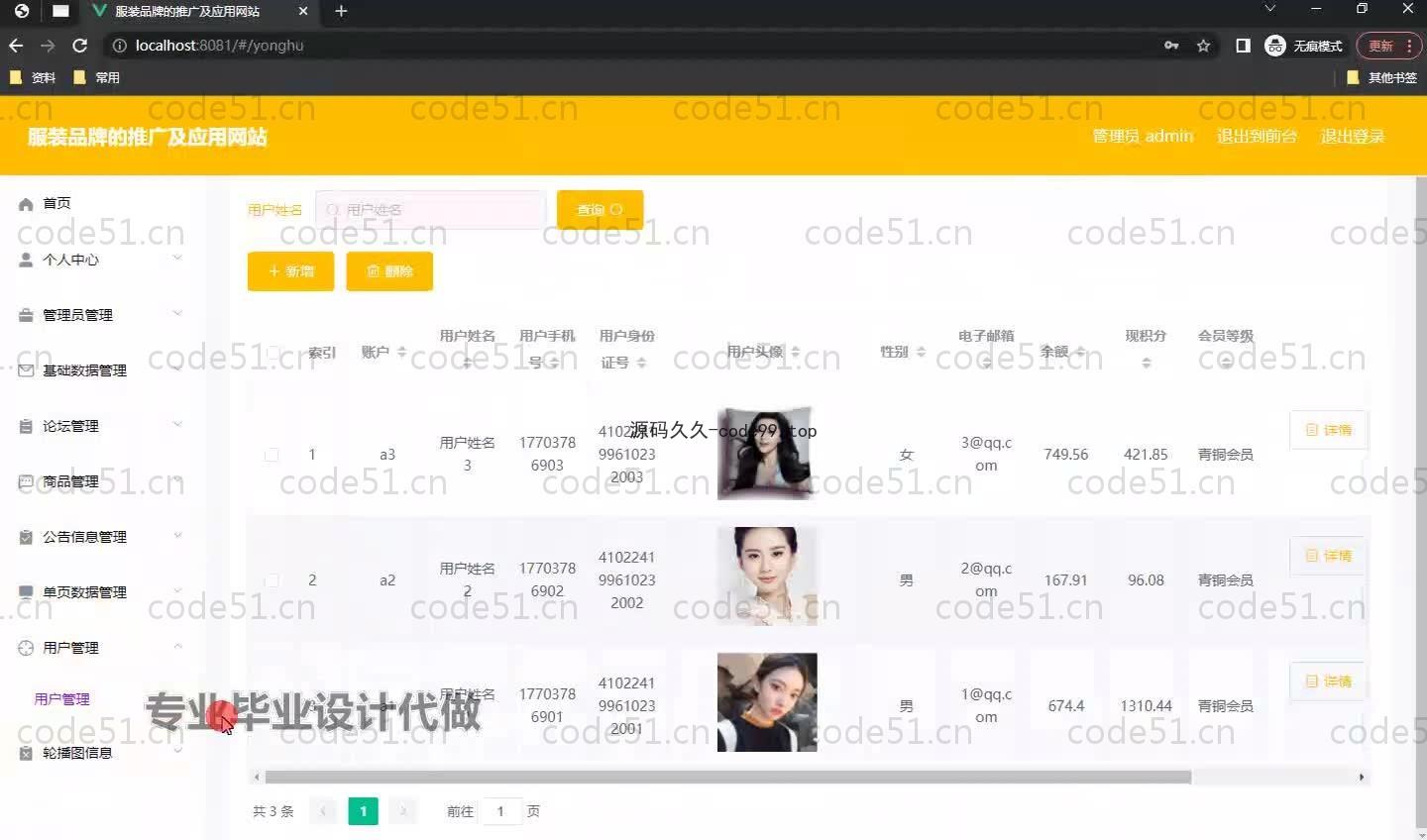Viewport: 1427px width, 840px height.
Task: View site info icon beside localhost URL
Action: [x=119, y=46]
